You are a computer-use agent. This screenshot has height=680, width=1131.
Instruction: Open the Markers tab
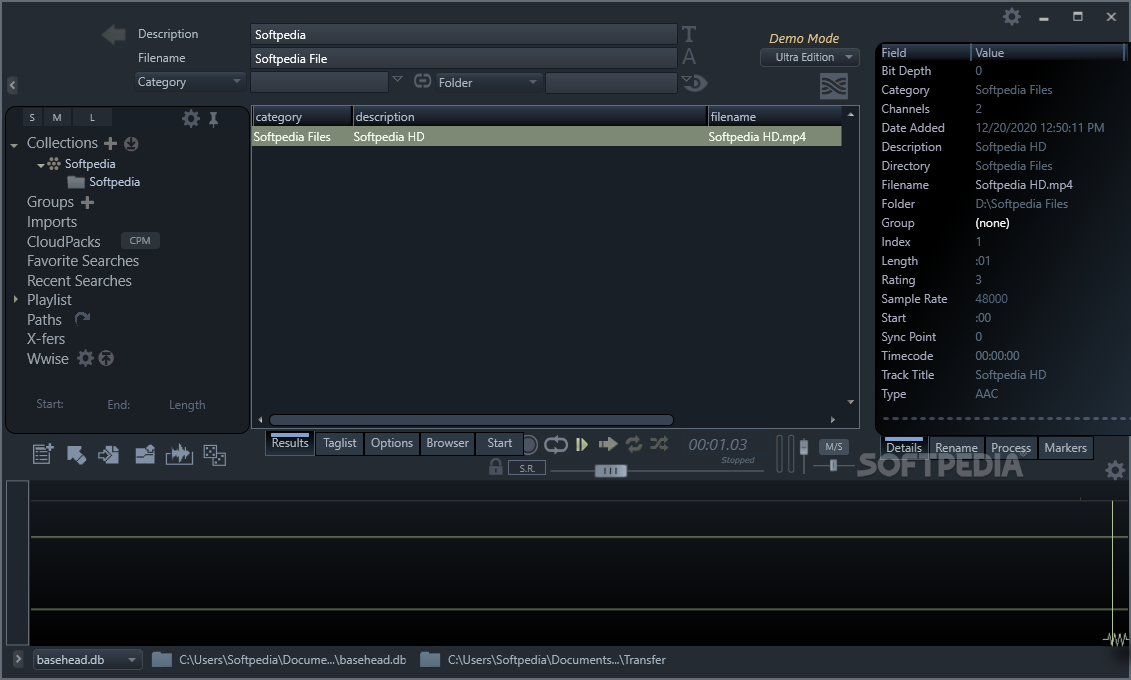[1065, 448]
